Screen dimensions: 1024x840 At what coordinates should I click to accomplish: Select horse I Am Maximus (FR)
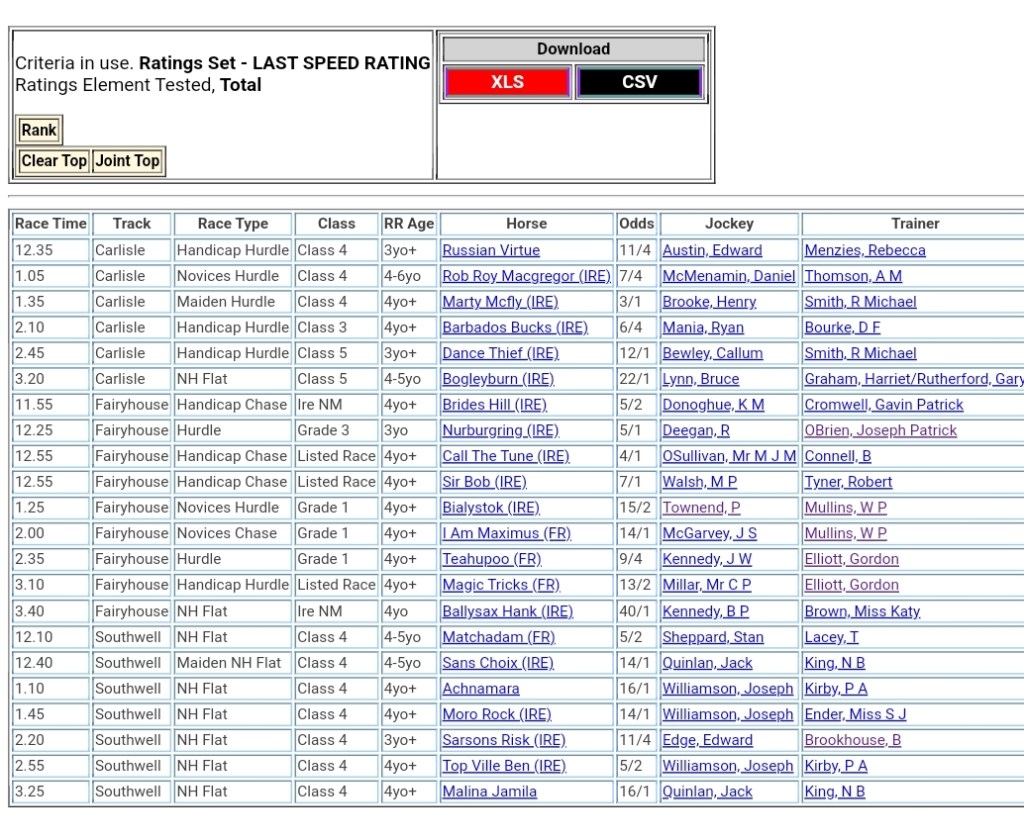click(506, 534)
